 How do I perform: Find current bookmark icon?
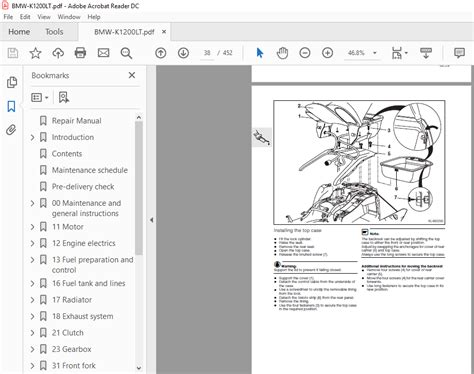coord(64,97)
